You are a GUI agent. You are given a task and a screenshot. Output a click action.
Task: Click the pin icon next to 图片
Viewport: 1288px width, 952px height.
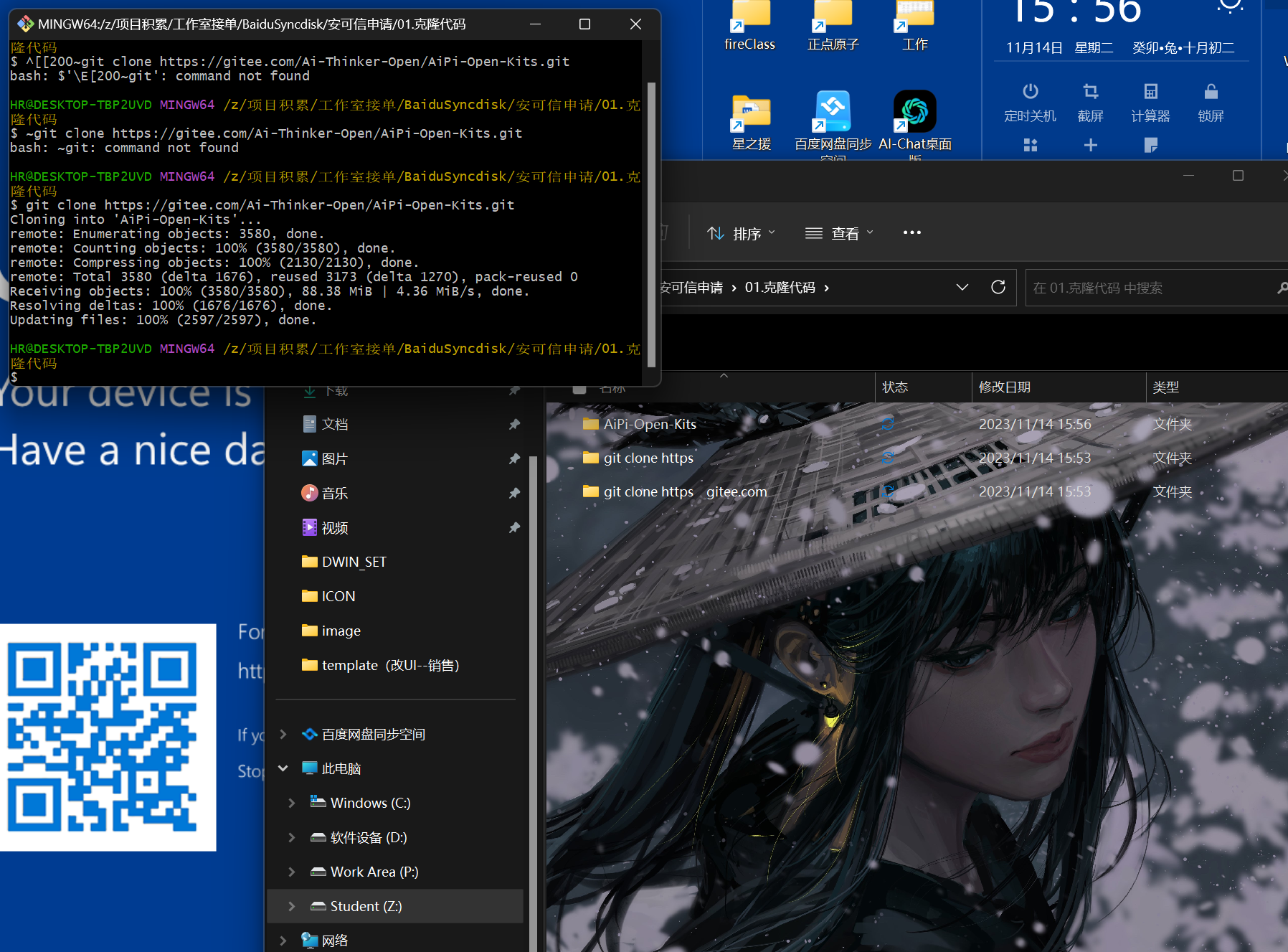pyautogui.click(x=514, y=458)
